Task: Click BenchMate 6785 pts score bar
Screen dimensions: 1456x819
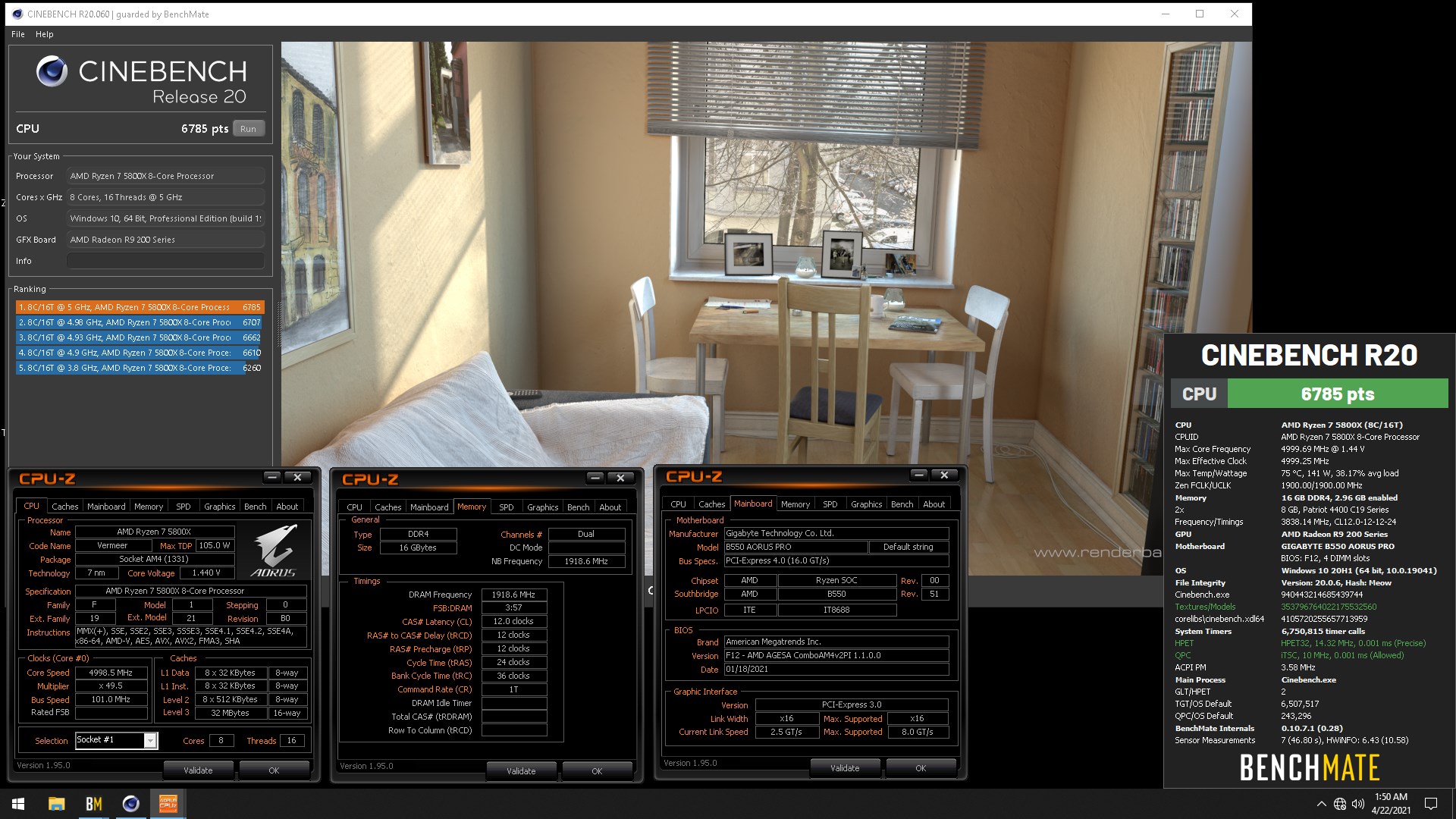Action: click(1337, 394)
